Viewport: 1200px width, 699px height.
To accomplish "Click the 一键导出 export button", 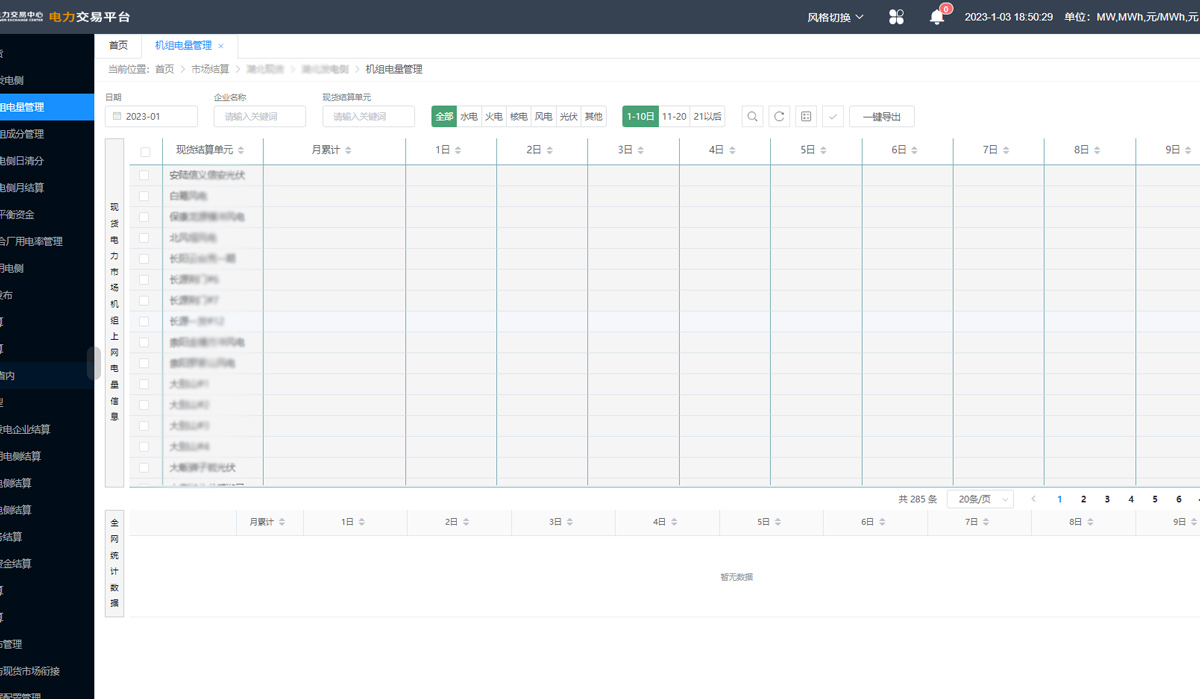I will (x=882, y=116).
